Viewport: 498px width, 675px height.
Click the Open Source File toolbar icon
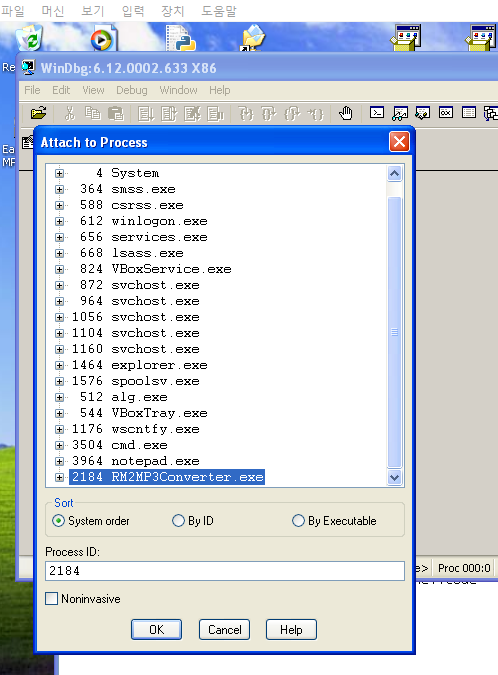pyautogui.click(x=38, y=114)
